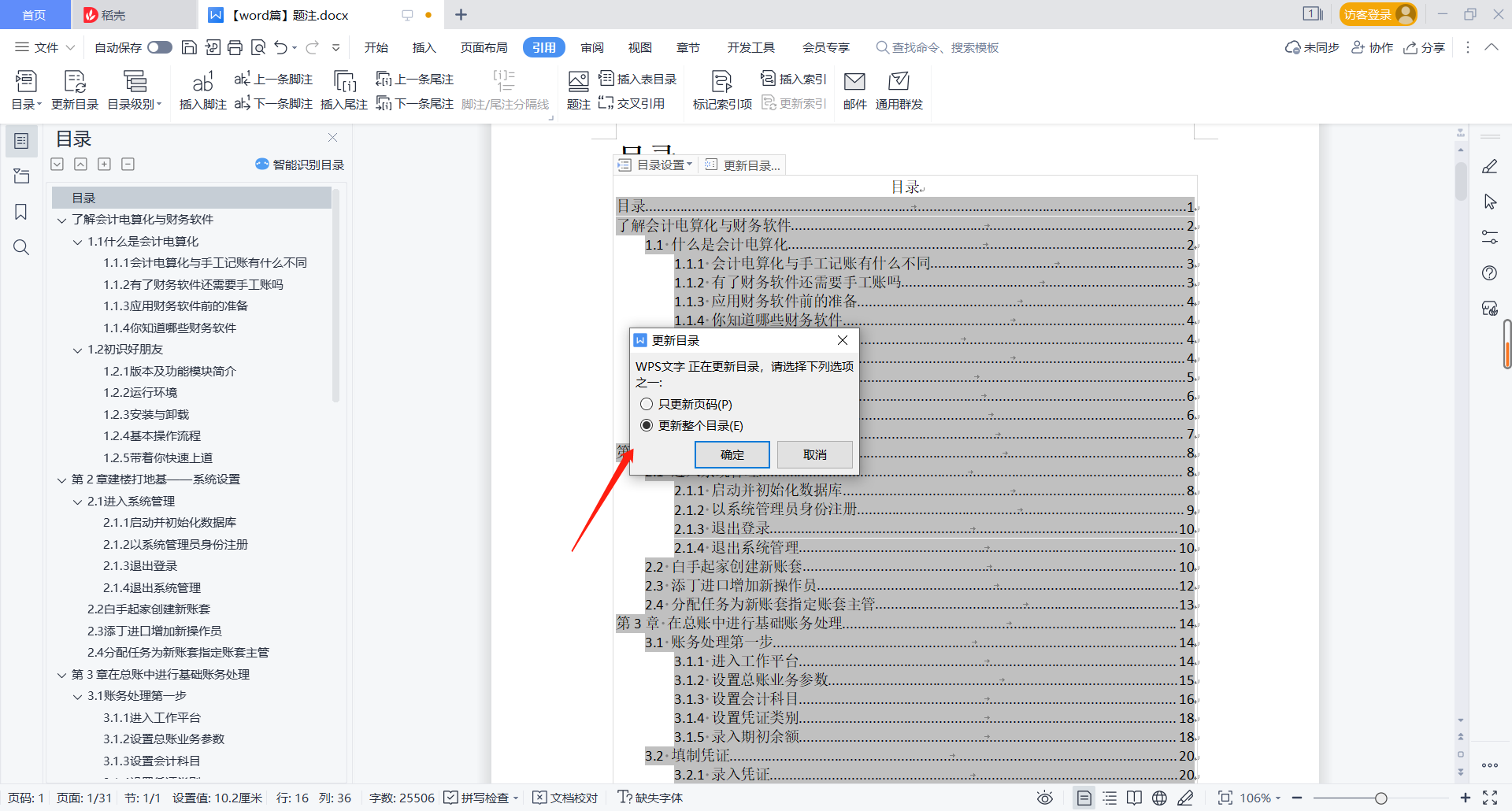Click the 访客登录 login button
1512x811 pixels.
point(1378,14)
